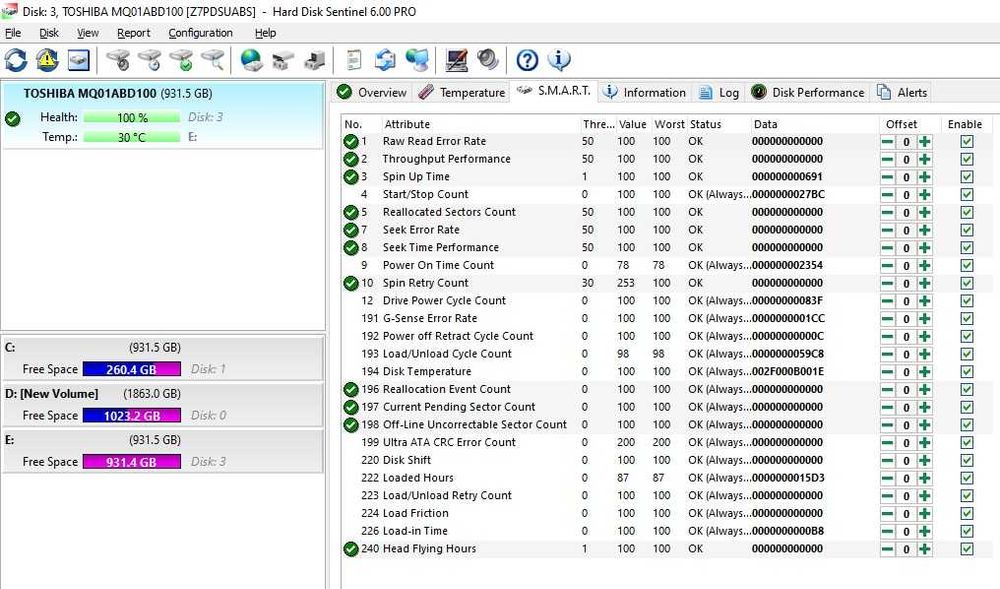Sort by the Attribute column header

pyautogui.click(x=481, y=124)
